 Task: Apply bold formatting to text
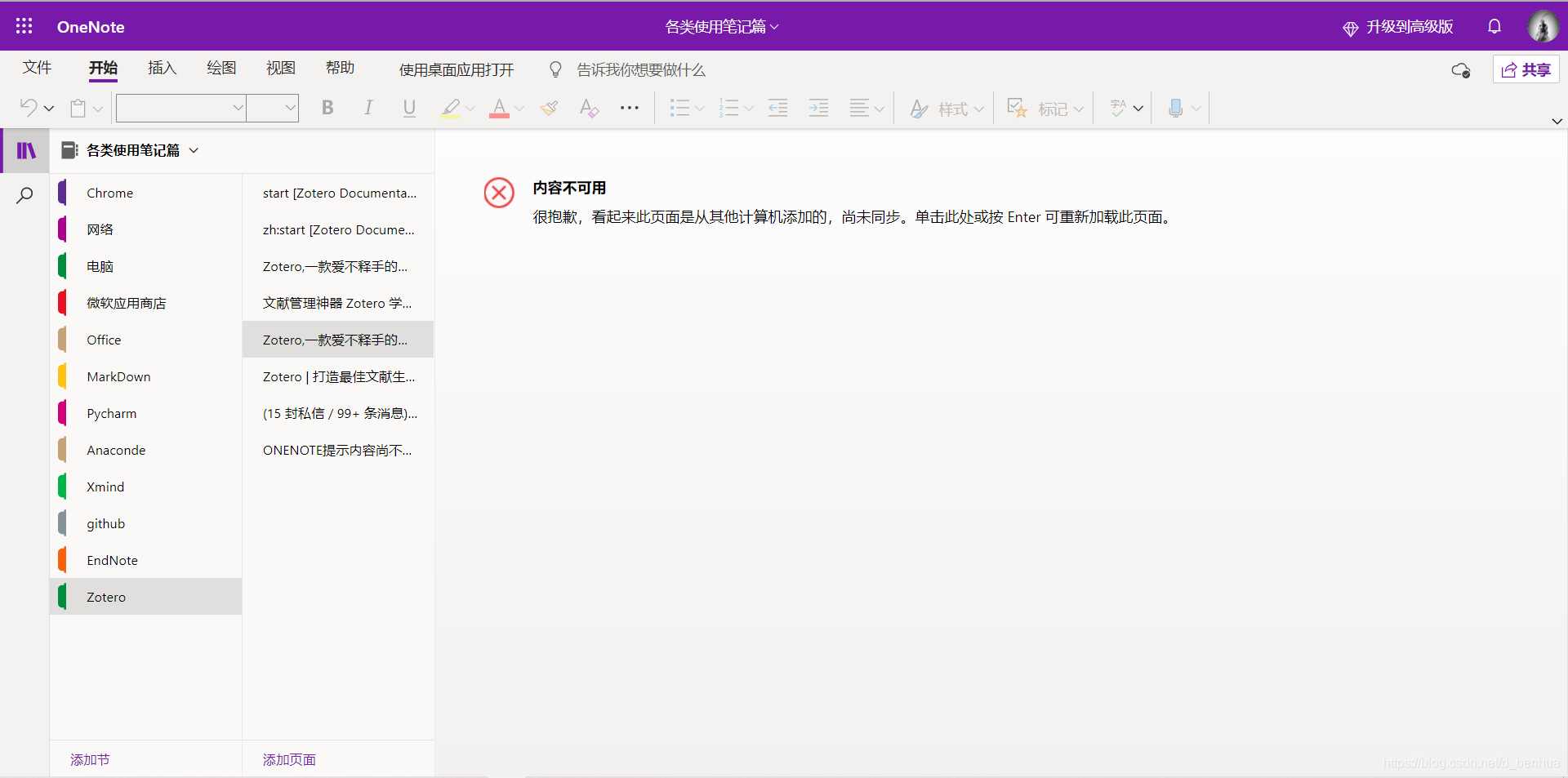point(327,108)
